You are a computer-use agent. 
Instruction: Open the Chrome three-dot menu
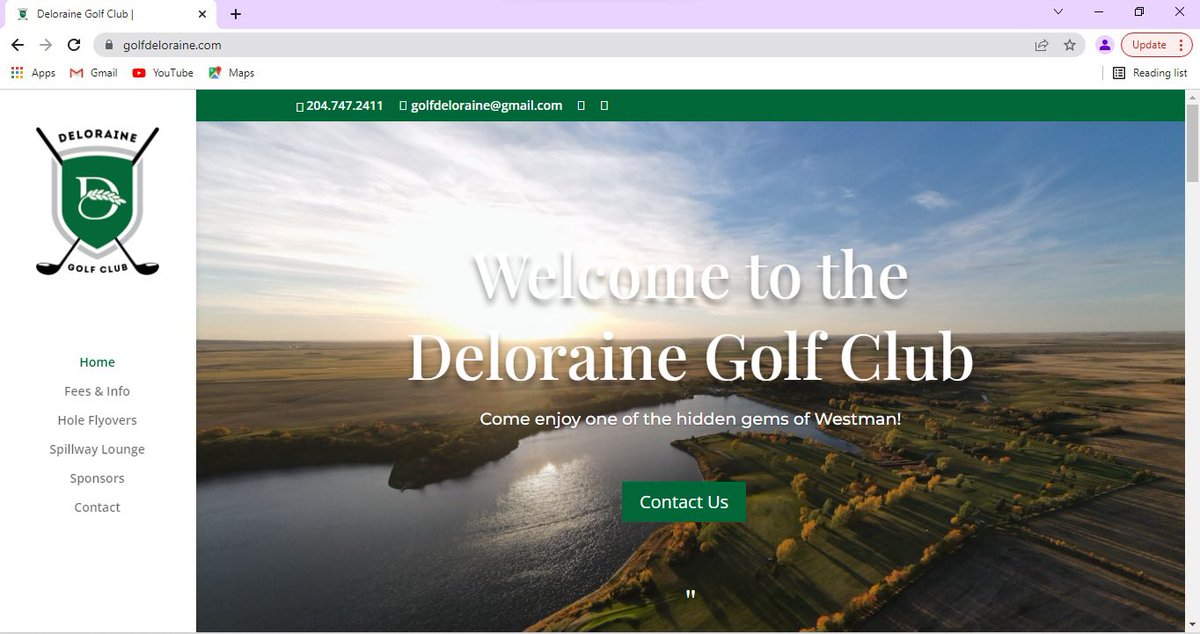pyautogui.click(x=1182, y=44)
